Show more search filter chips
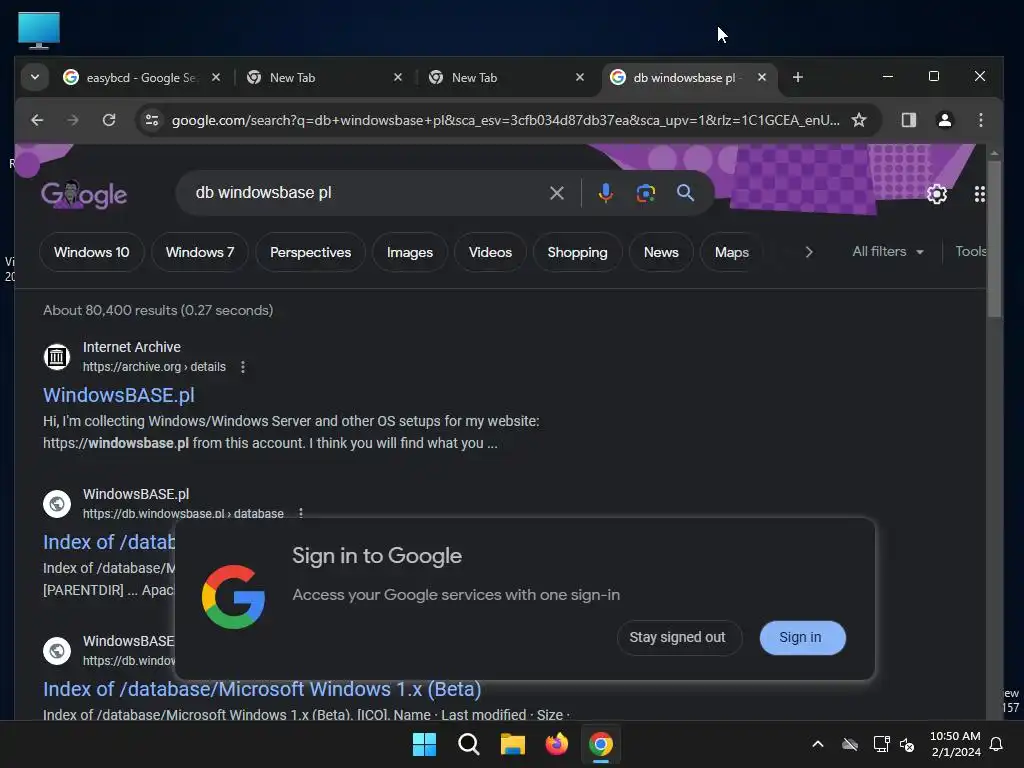The image size is (1024, 768). 808,252
